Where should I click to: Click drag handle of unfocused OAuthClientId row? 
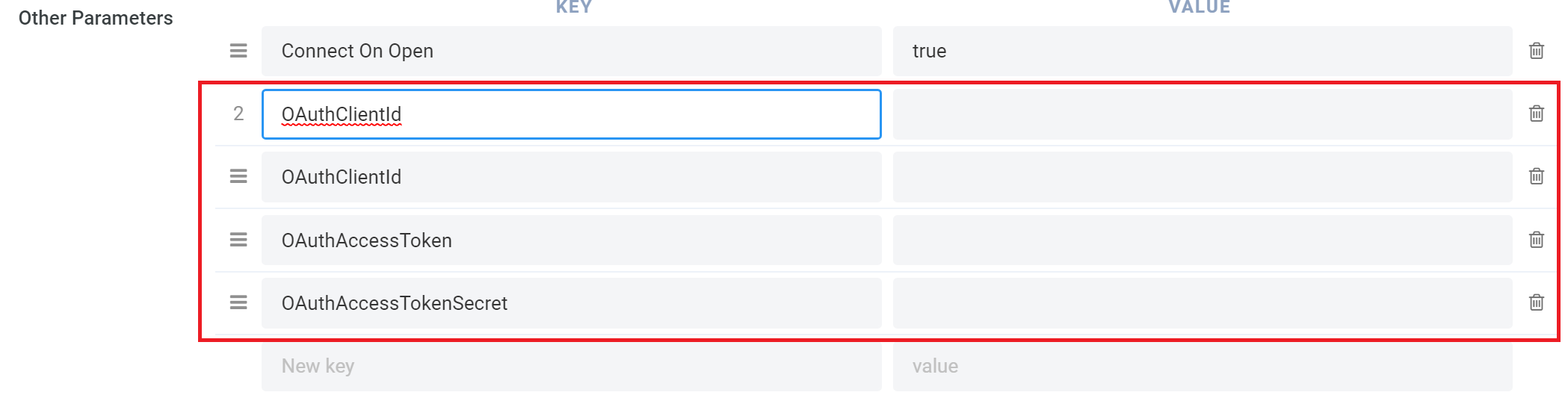(x=238, y=176)
